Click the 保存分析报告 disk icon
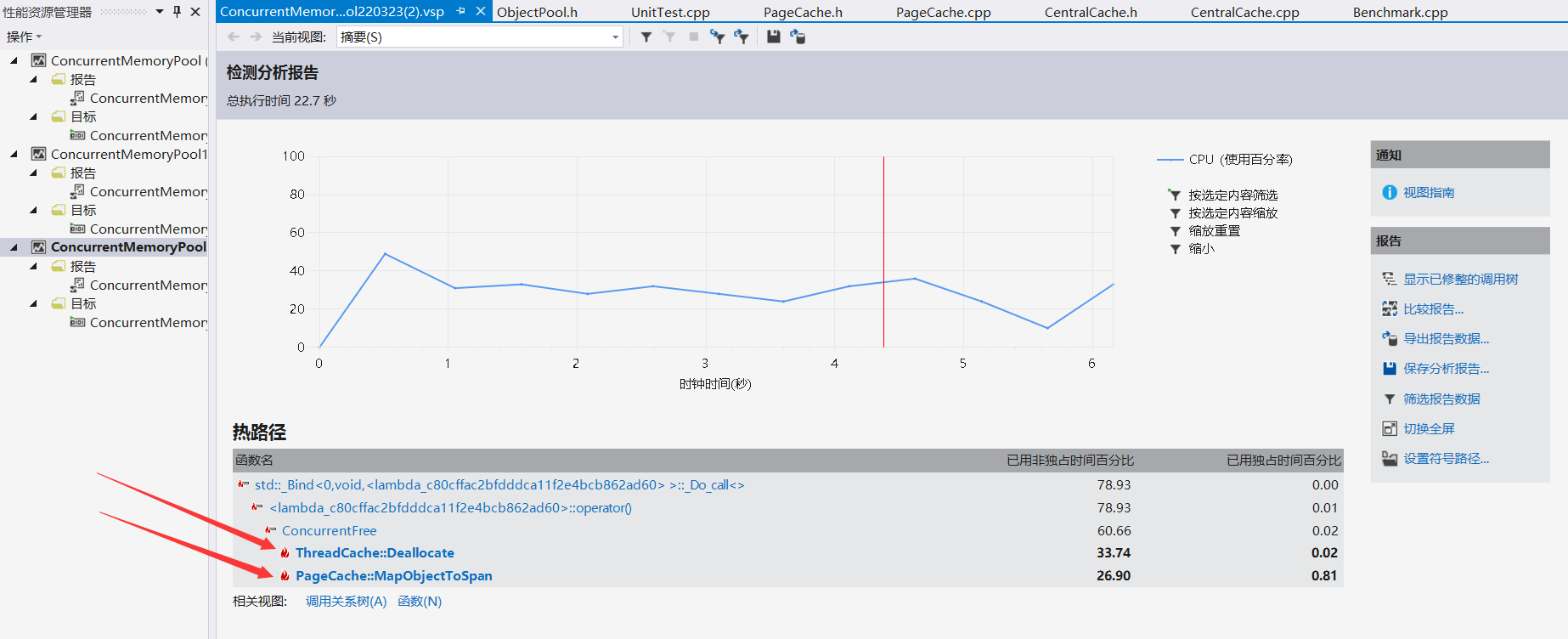The height and width of the screenshot is (639, 1568). tap(1390, 368)
